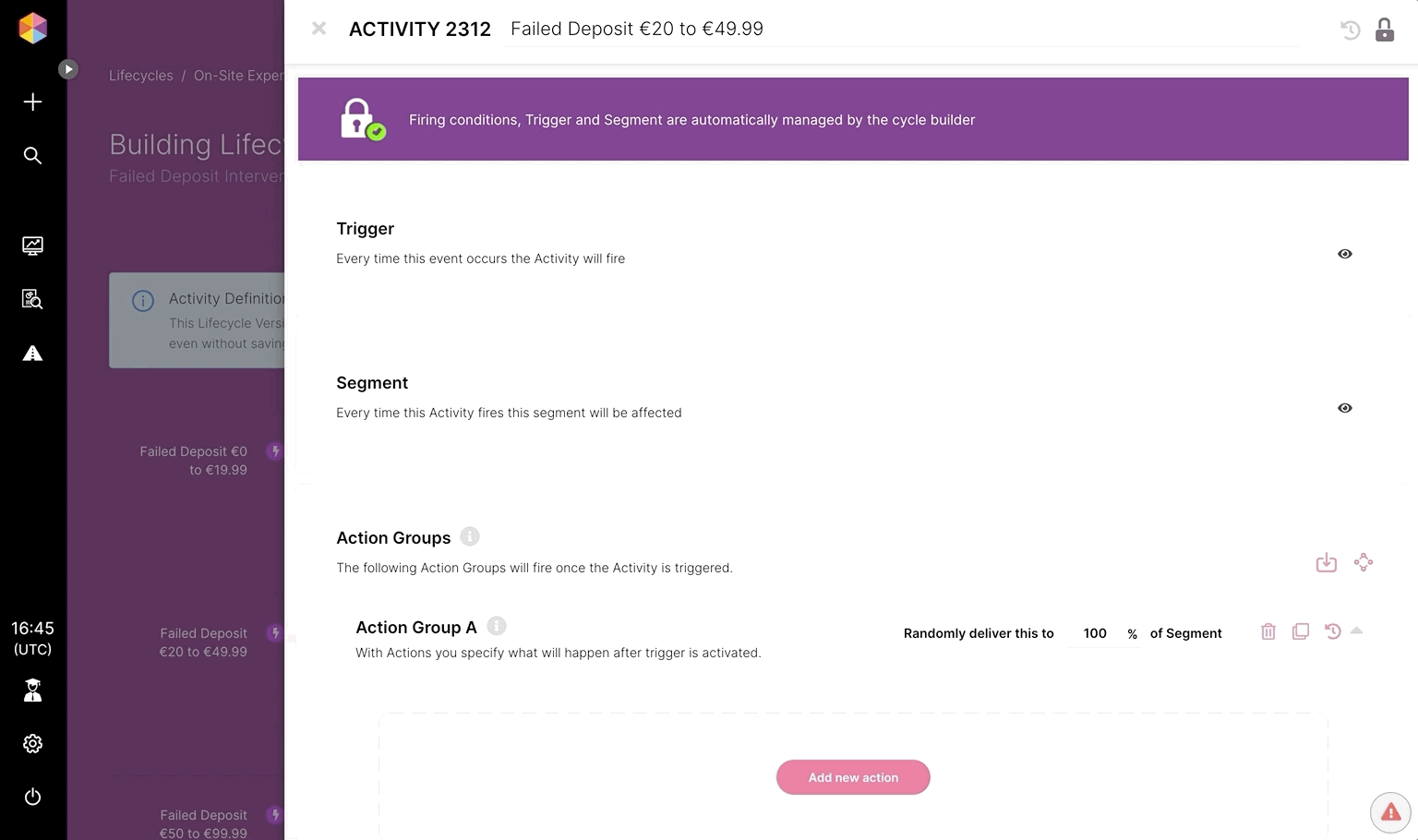Click the import Action Groups icon
Image resolution: width=1418 pixels, height=840 pixels.
[1326, 562]
